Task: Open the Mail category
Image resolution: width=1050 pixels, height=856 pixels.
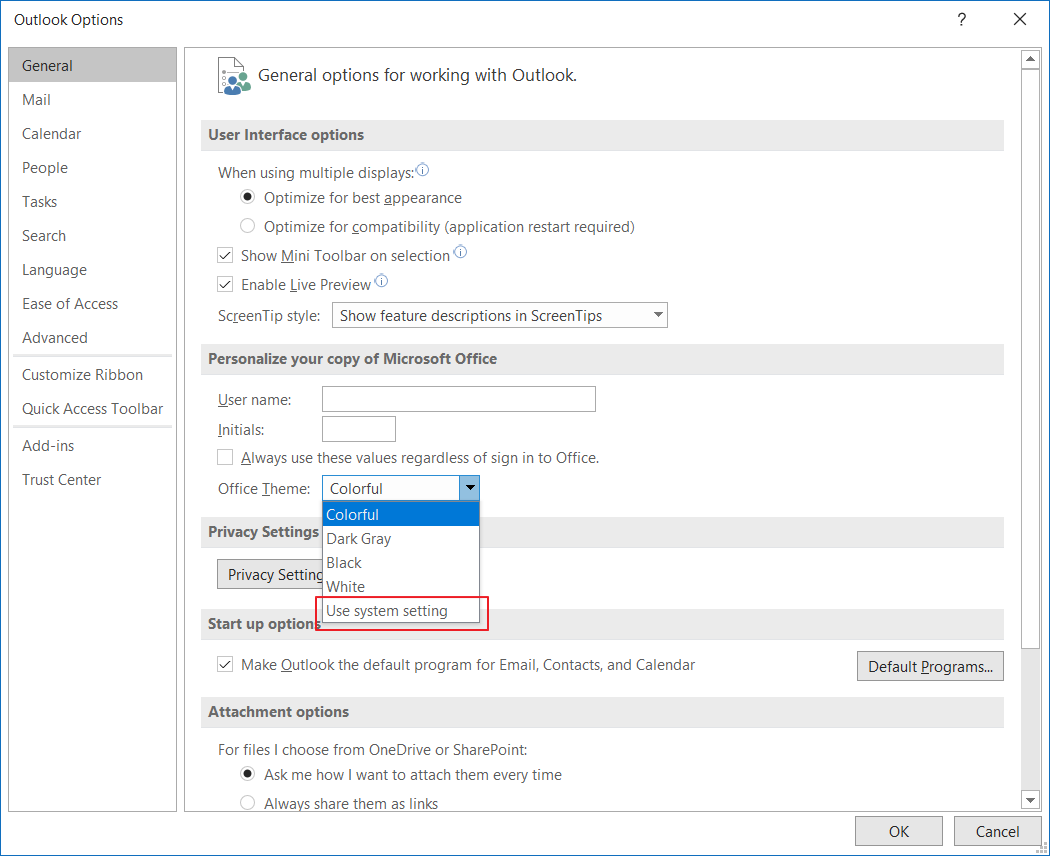Action: click(x=92, y=100)
